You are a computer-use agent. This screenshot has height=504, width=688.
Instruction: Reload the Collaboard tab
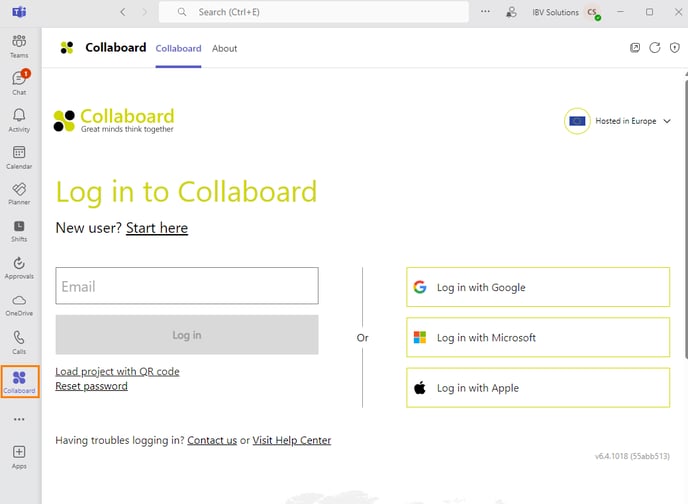655,48
